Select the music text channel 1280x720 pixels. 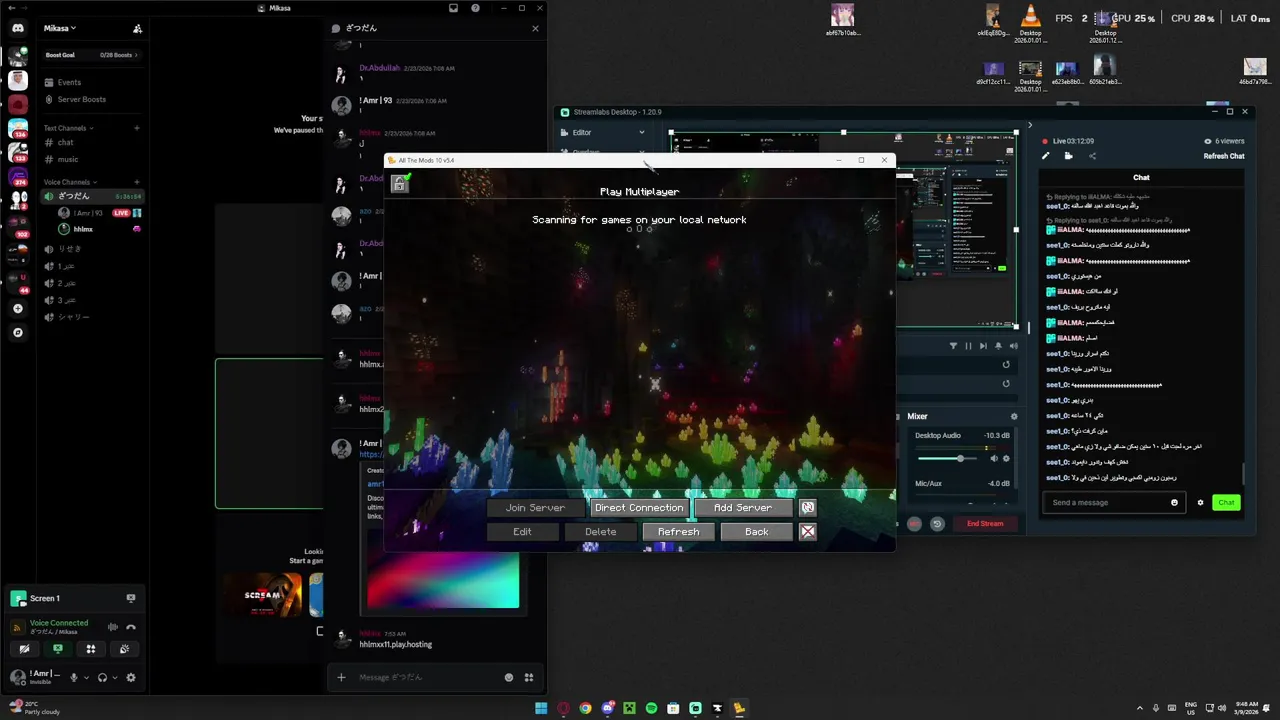93,159
